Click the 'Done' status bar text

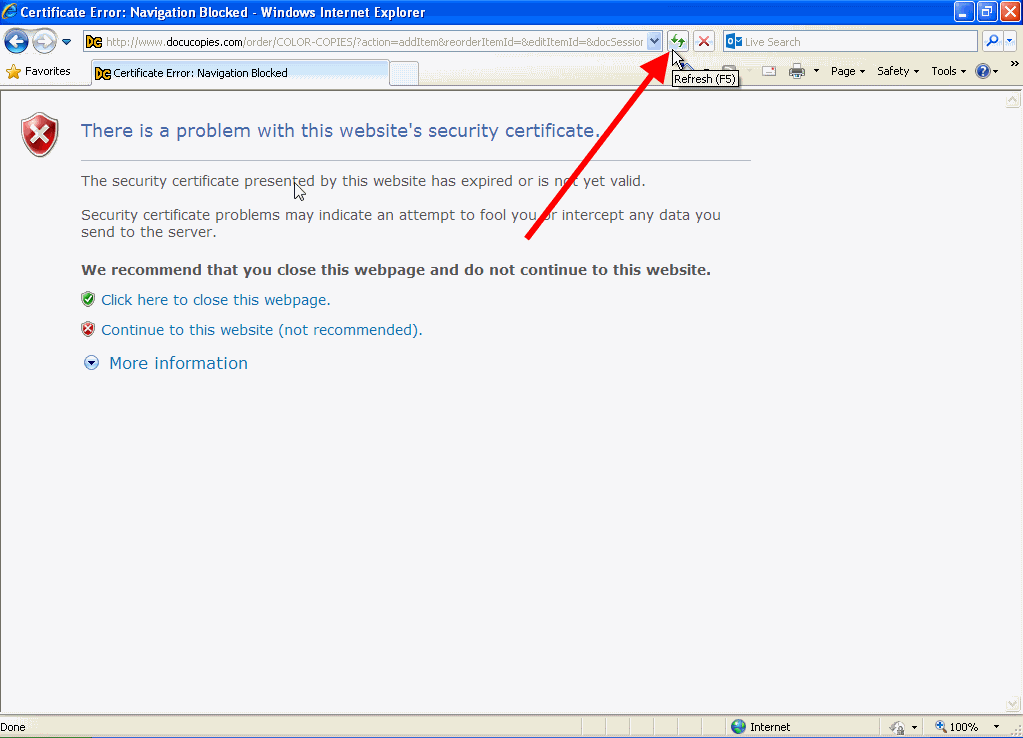point(13,727)
